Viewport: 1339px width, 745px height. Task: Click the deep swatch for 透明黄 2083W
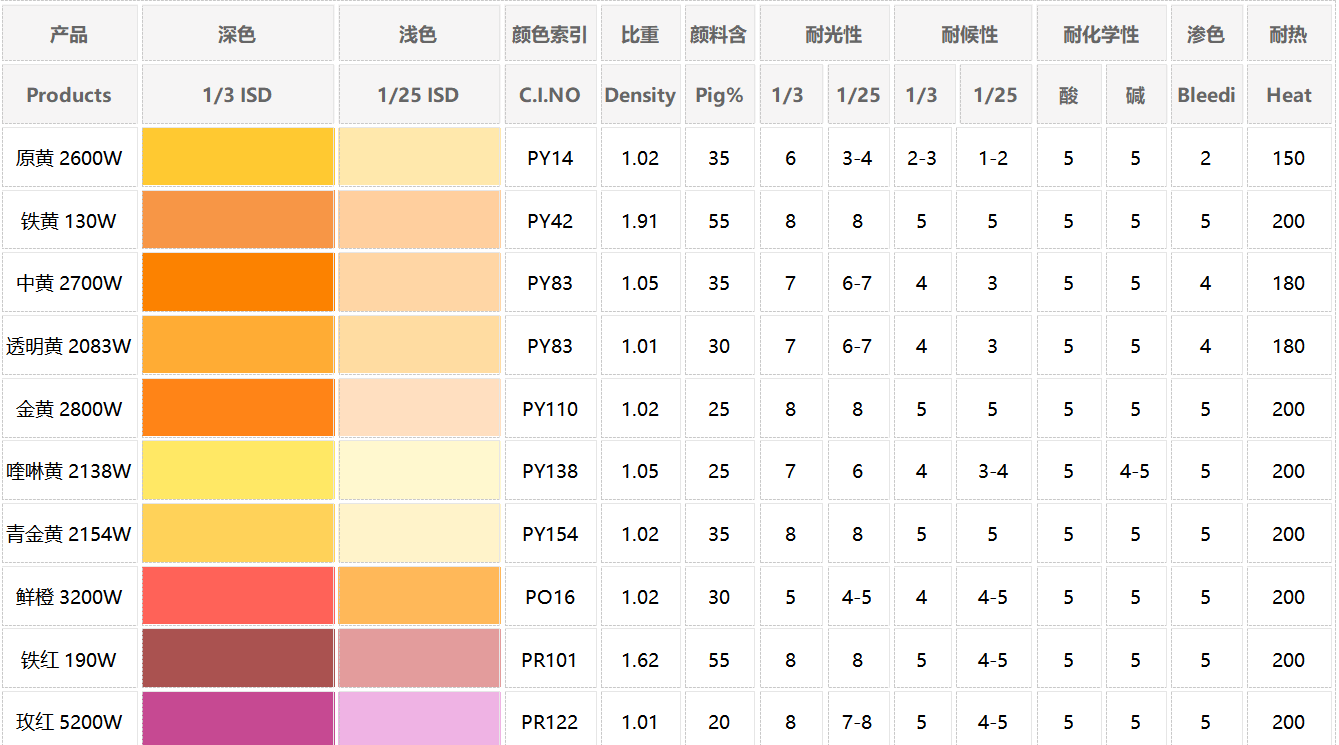pos(238,345)
